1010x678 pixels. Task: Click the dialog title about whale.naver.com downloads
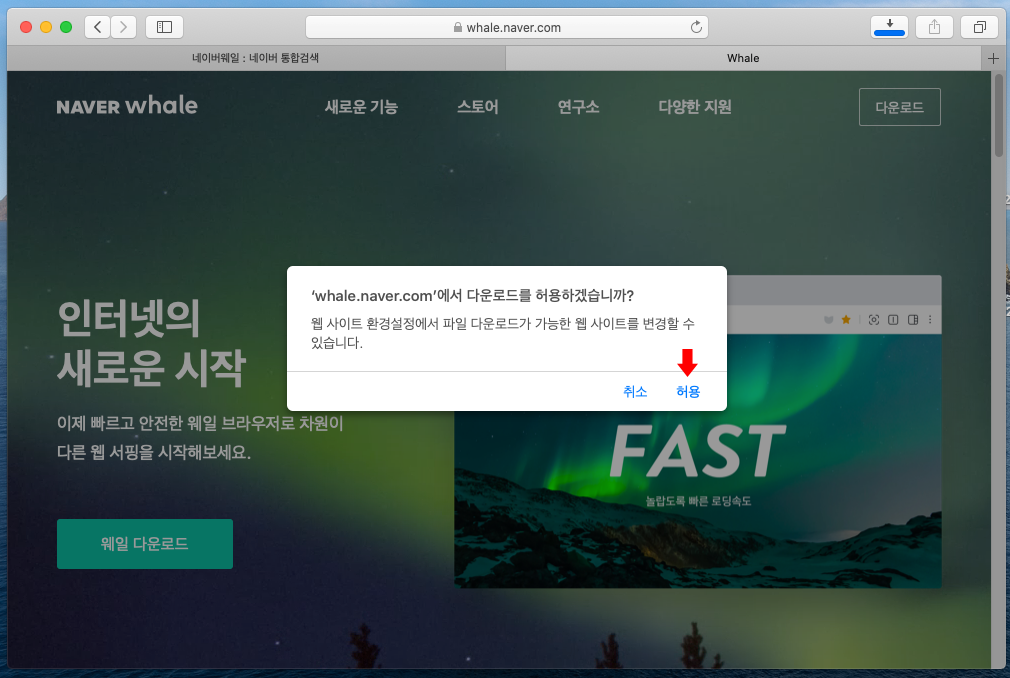(x=472, y=296)
